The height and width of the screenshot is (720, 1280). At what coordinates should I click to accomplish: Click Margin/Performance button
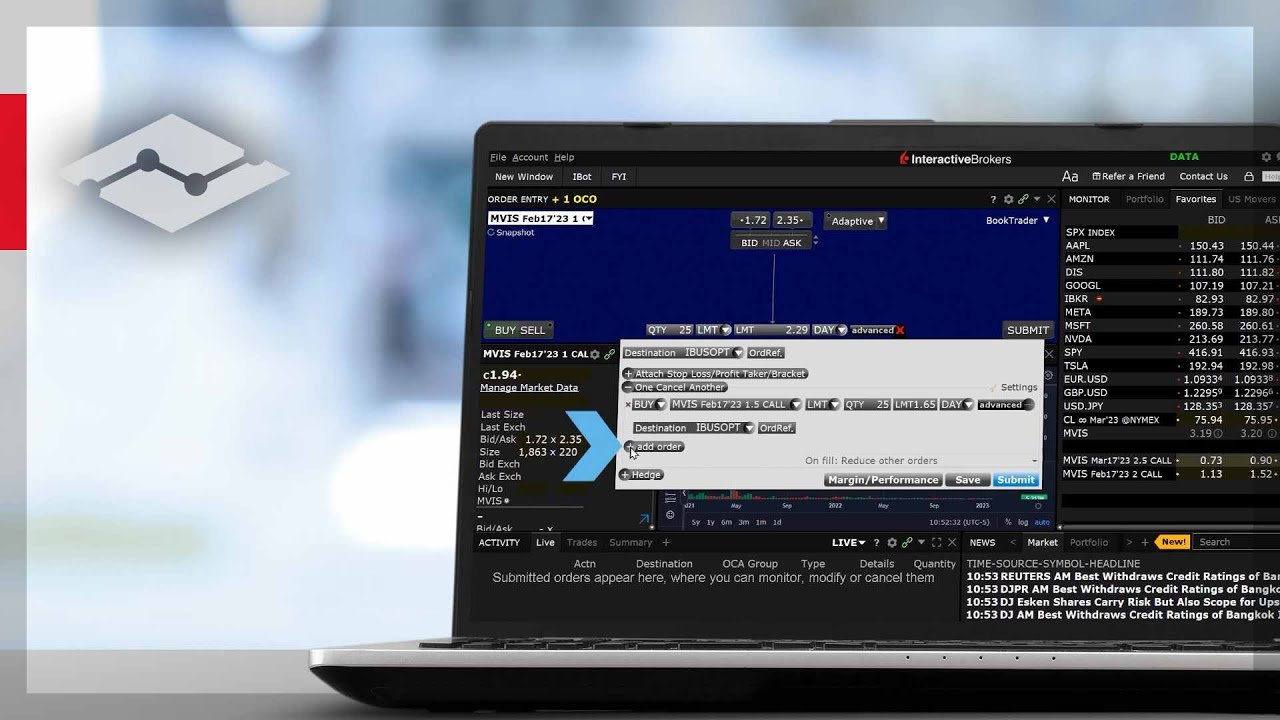pyautogui.click(x=883, y=480)
